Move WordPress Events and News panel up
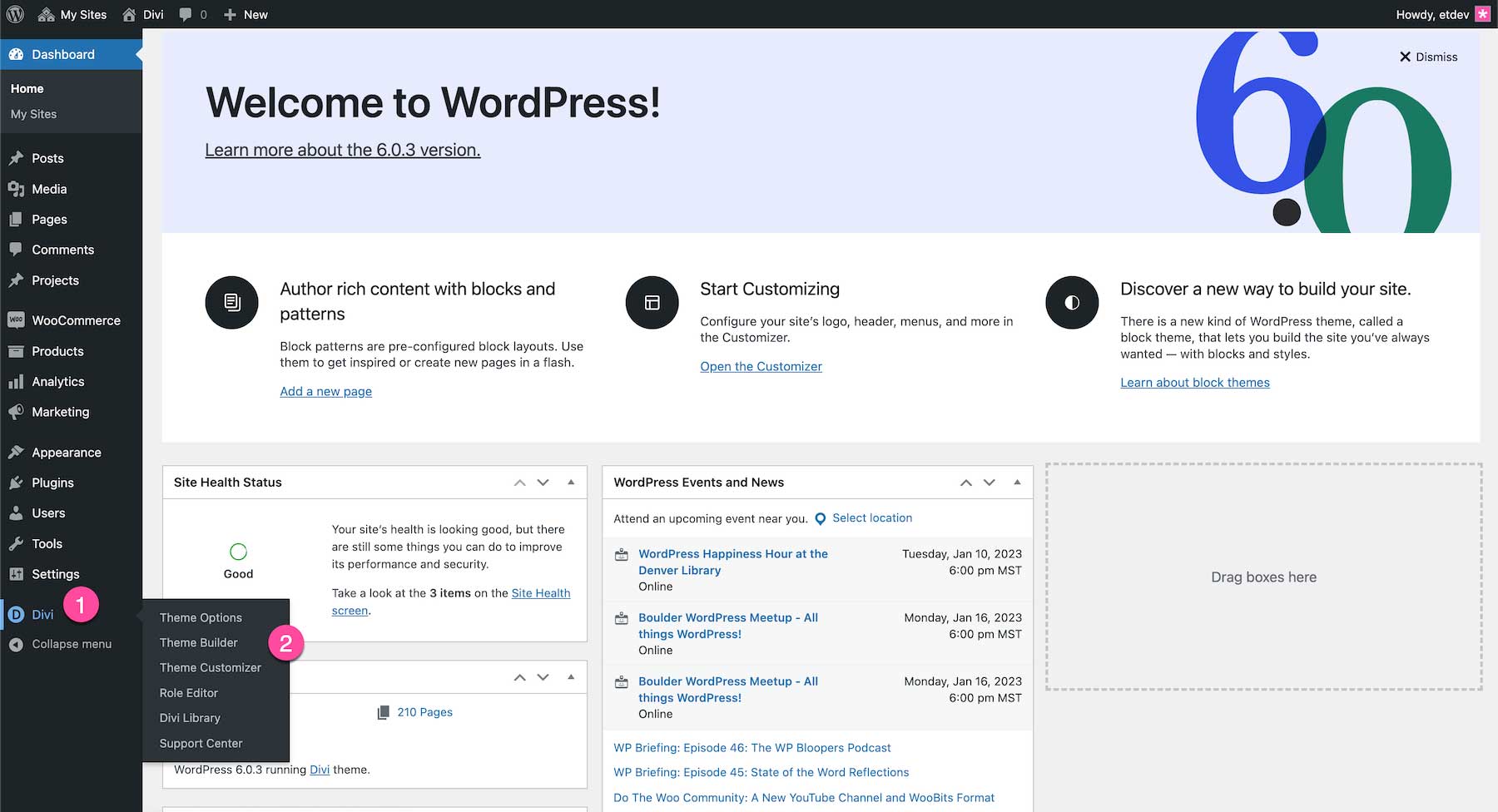 click(966, 483)
